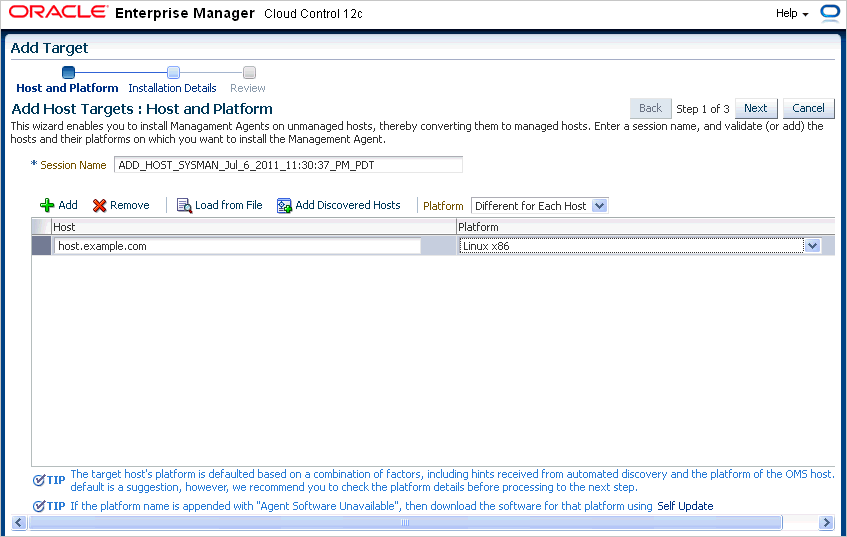Click the Host and Platform train marker
Viewport: 847px width, 537px height.
pos(69,72)
